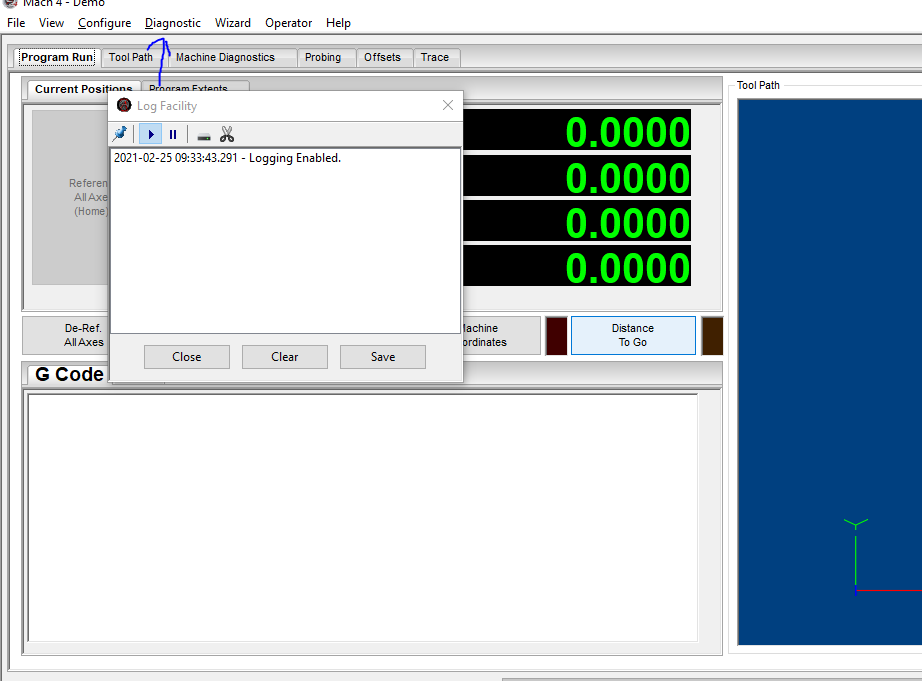The width and height of the screenshot is (922, 681).
Task: Click the dark red indicator beside Distance To Go
Action: pyautogui.click(x=556, y=335)
